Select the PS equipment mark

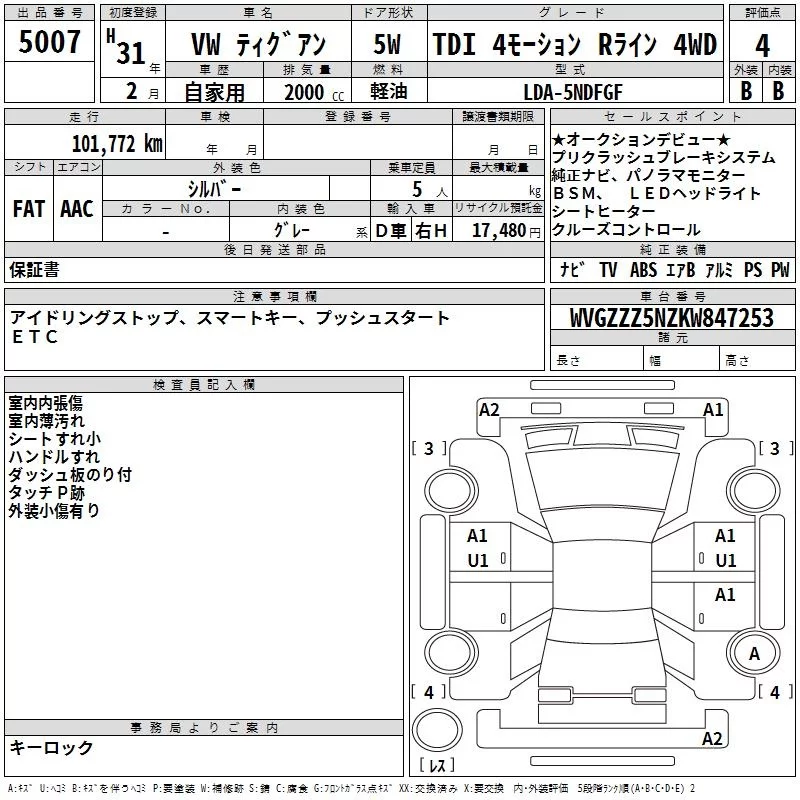753,269
